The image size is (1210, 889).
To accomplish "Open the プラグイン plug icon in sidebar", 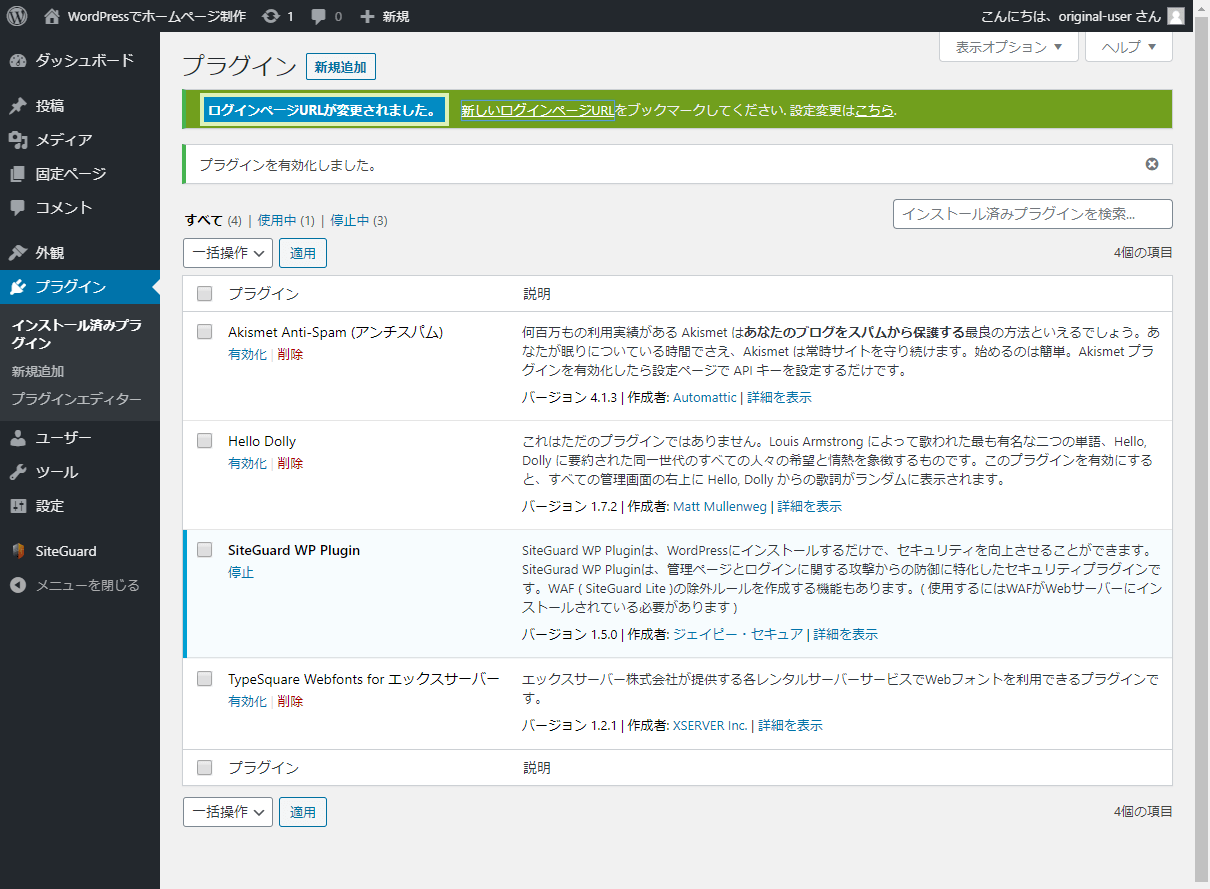I will pyautogui.click(x=18, y=287).
